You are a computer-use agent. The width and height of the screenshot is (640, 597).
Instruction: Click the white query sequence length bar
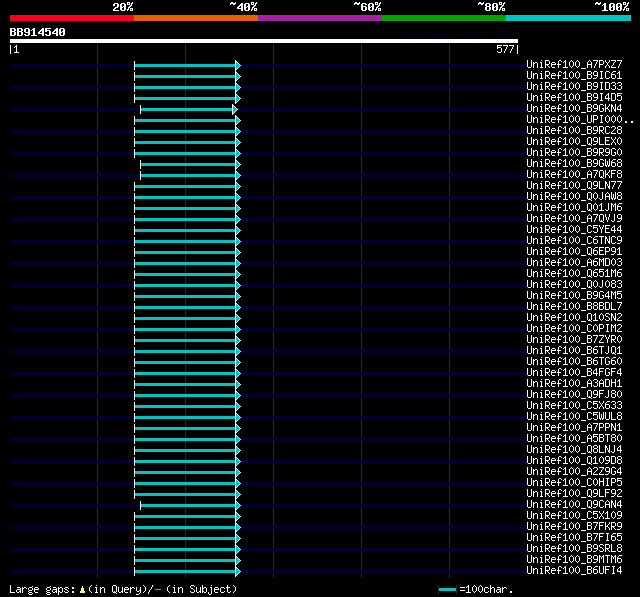point(264,41)
